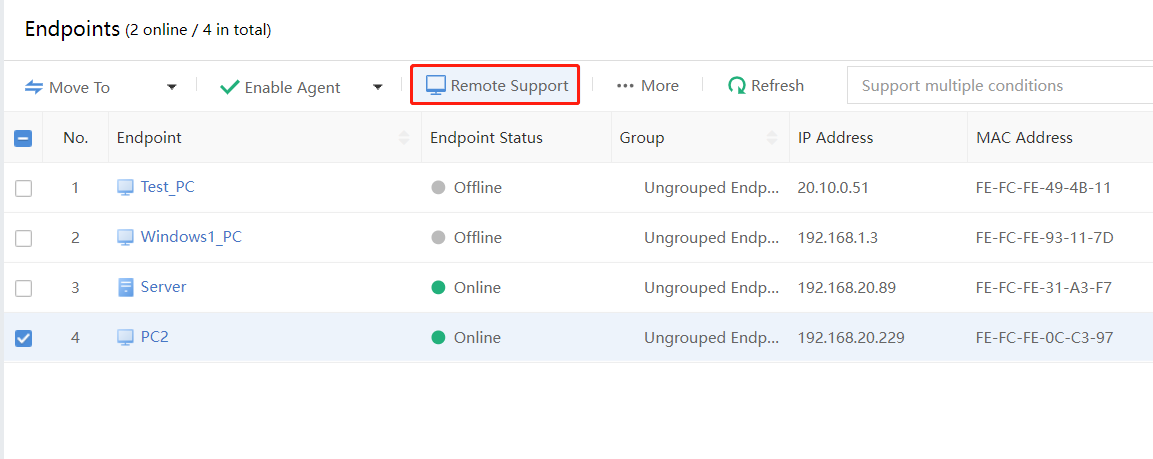Uncheck the PC2 row checkbox
The height and width of the screenshot is (459, 1153).
pyautogui.click(x=23, y=338)
